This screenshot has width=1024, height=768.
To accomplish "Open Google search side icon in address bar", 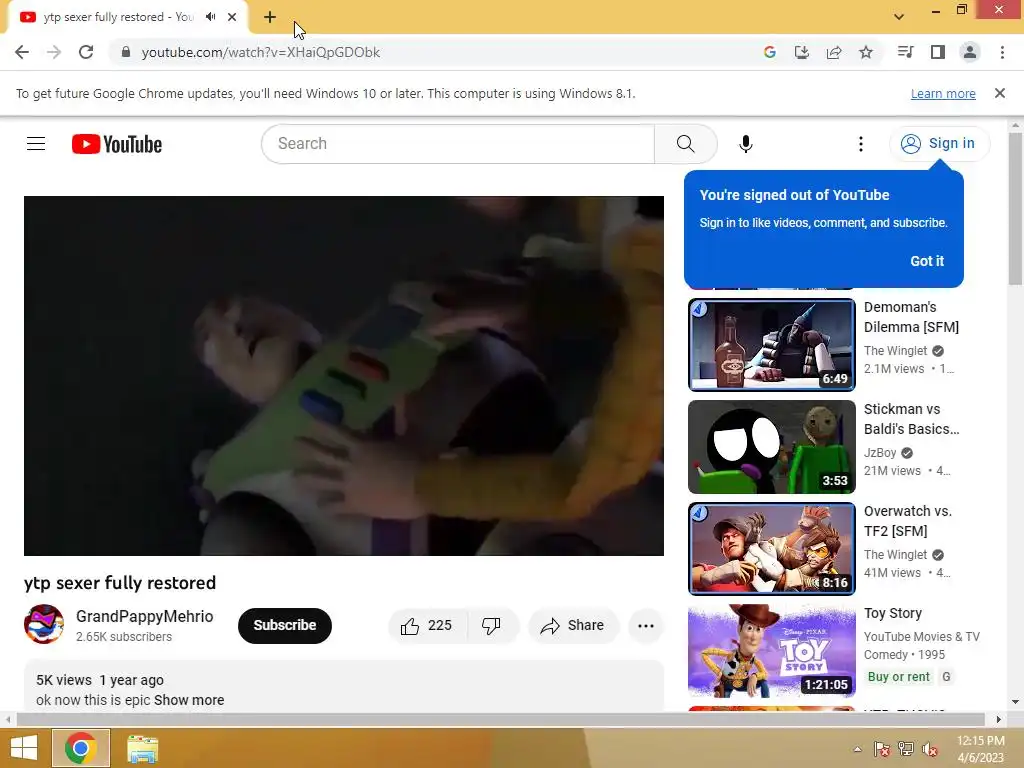I will click(769, 52).
